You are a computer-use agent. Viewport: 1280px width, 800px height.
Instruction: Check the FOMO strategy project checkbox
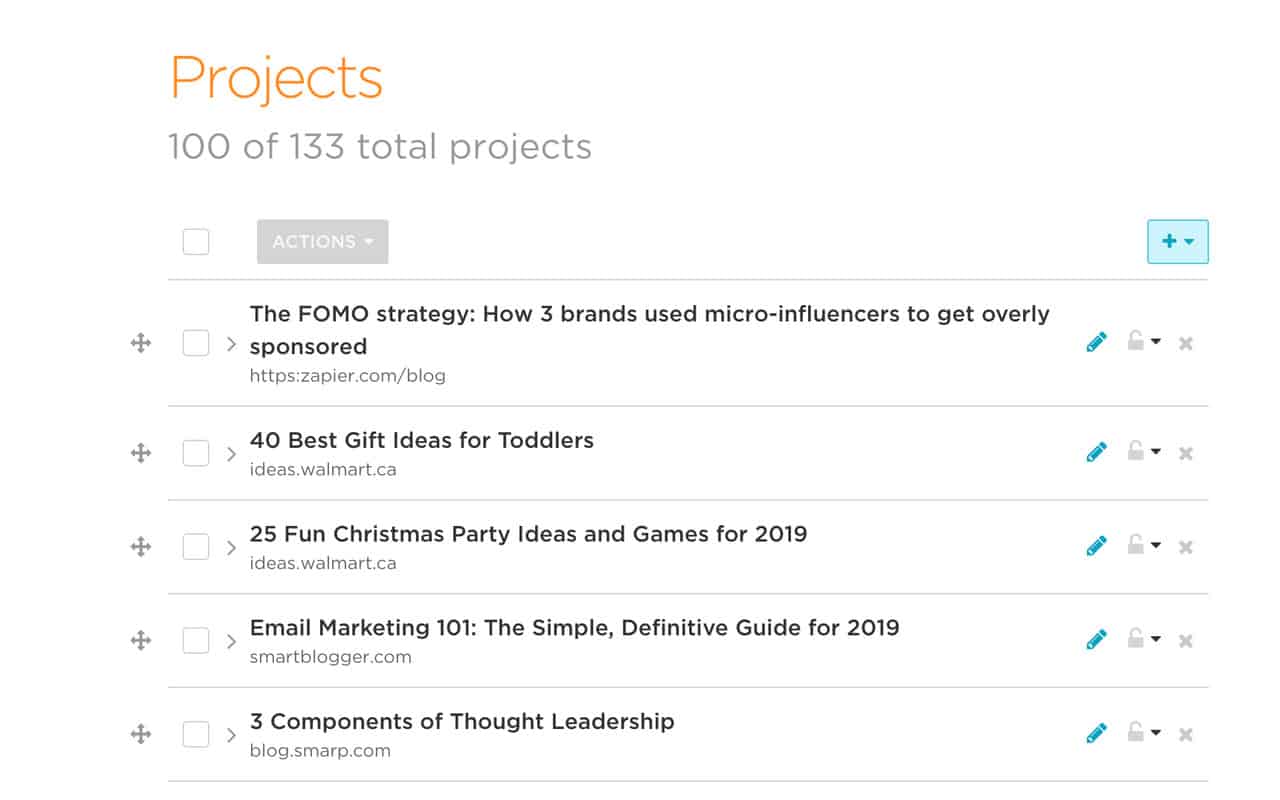tap(195, 342)
